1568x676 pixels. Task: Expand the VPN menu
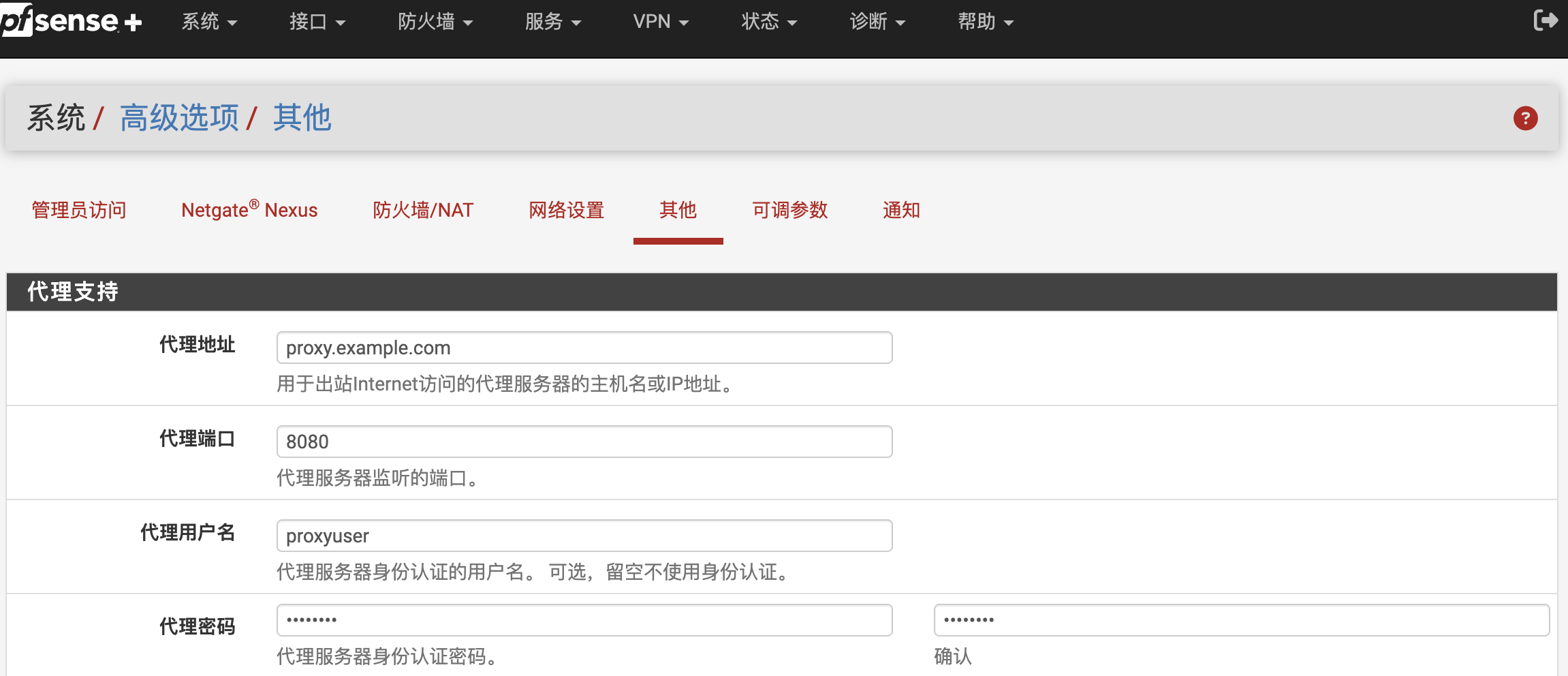click(661, 22)
